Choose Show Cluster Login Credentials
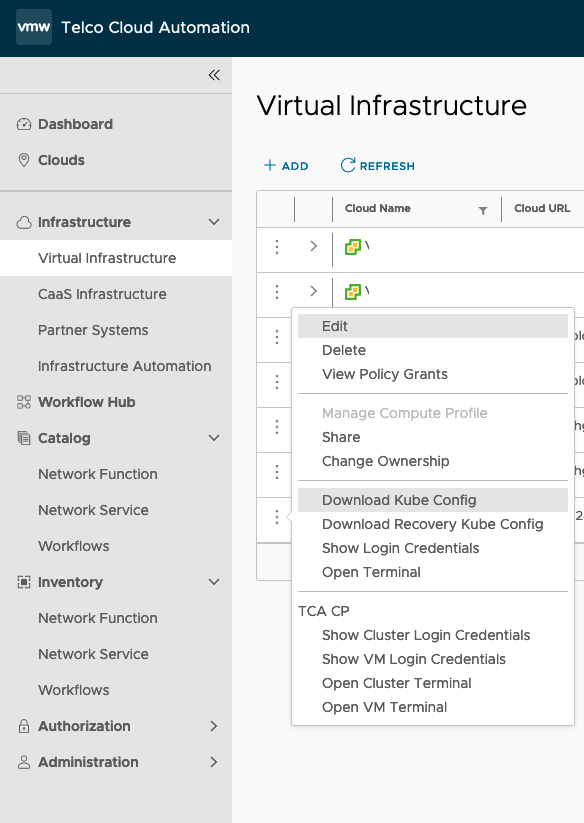Image resolution: width=584 pixels, height=823 pixels. 433,636
